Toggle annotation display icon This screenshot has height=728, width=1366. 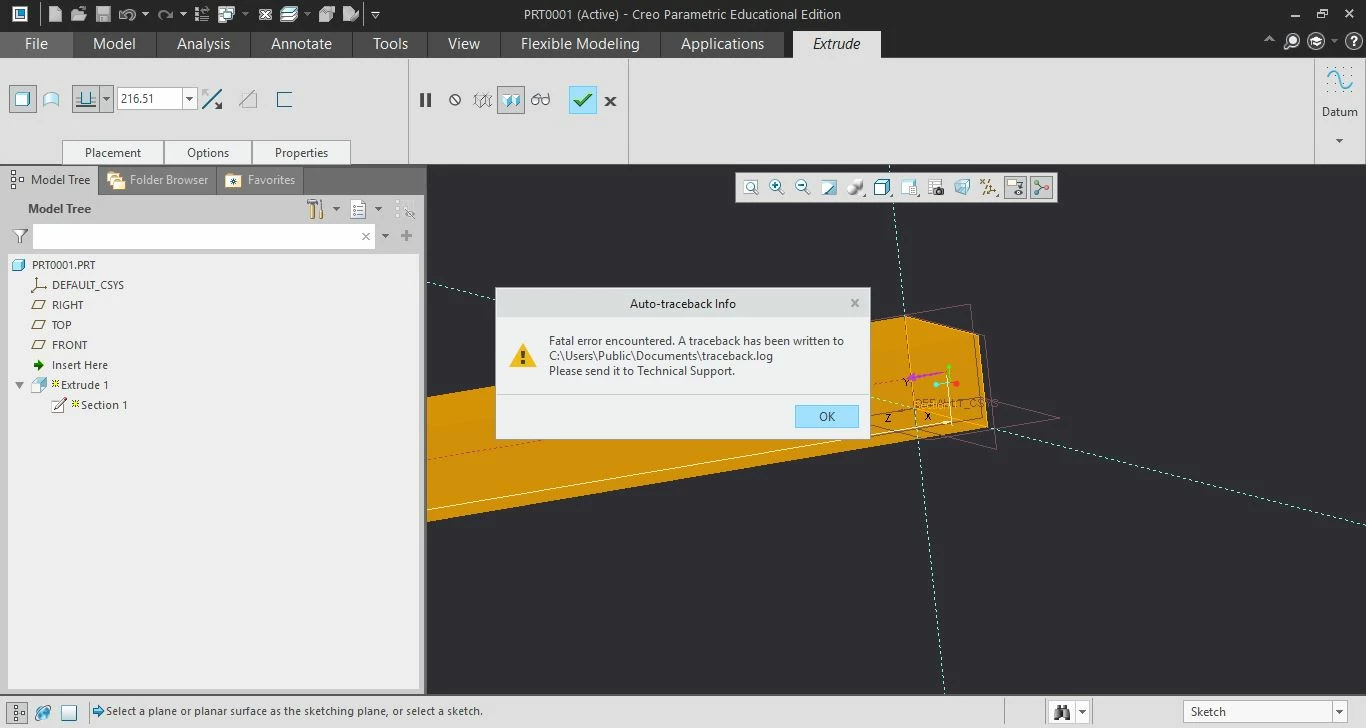point(1015,187)
